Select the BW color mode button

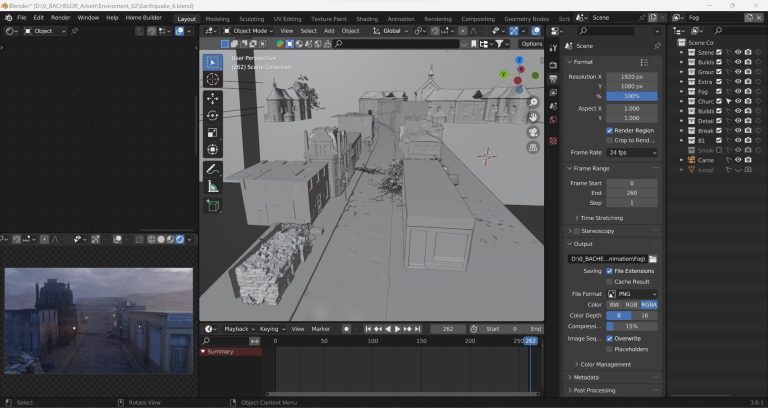pyautogui.click(x=614, y=304)
